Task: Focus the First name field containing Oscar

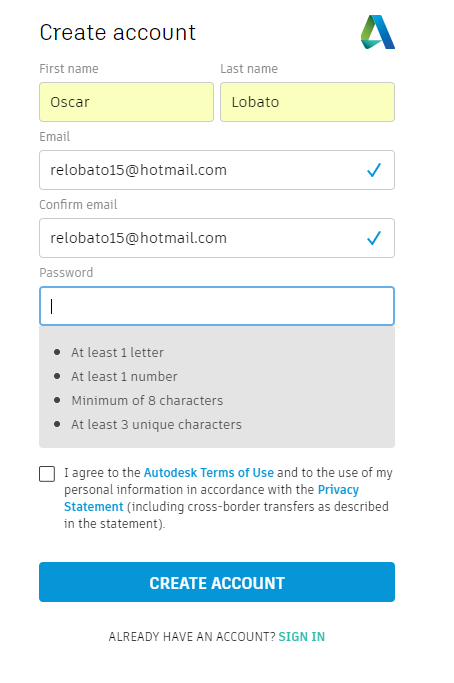Action: click(126, 102)
